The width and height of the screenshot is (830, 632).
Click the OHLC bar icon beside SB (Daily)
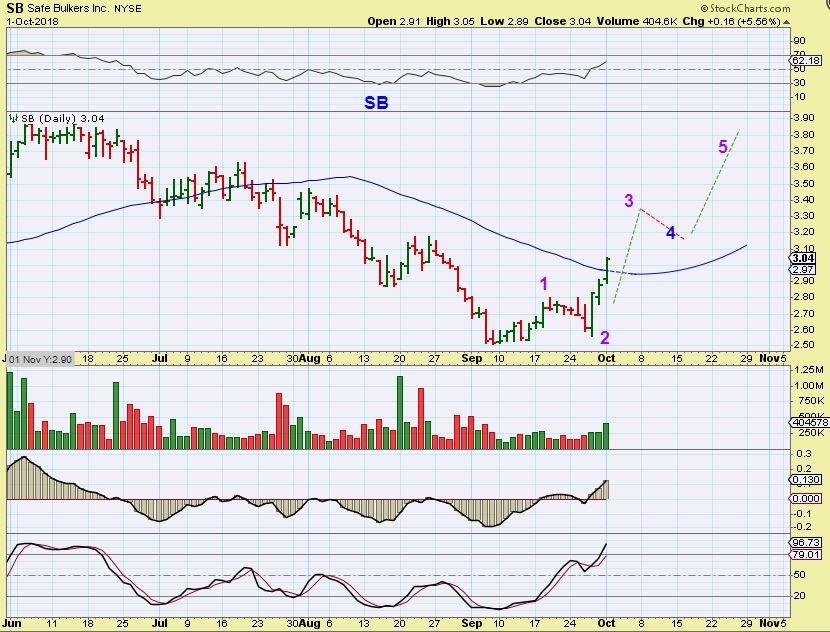(13, 118)
